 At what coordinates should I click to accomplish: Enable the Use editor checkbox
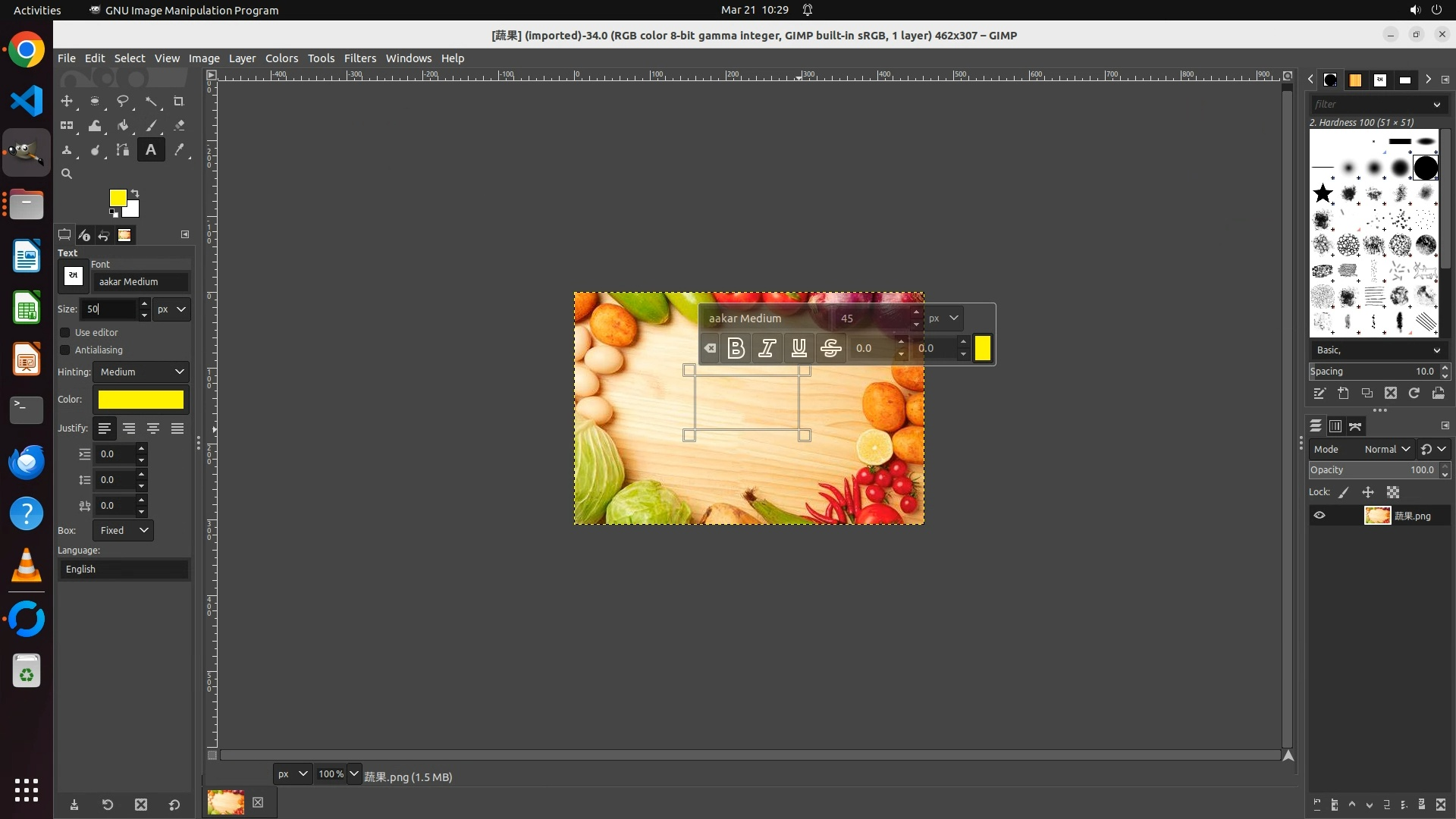[65, 333]
